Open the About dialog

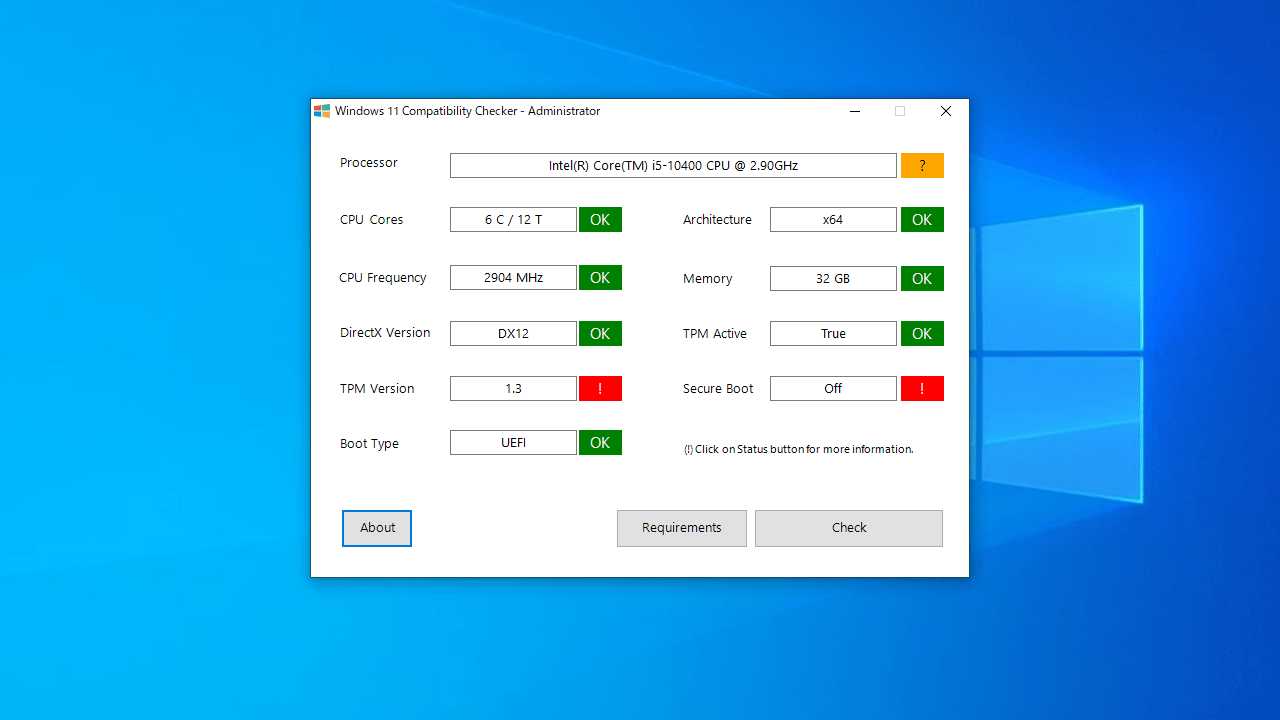[x=376, y=527]
